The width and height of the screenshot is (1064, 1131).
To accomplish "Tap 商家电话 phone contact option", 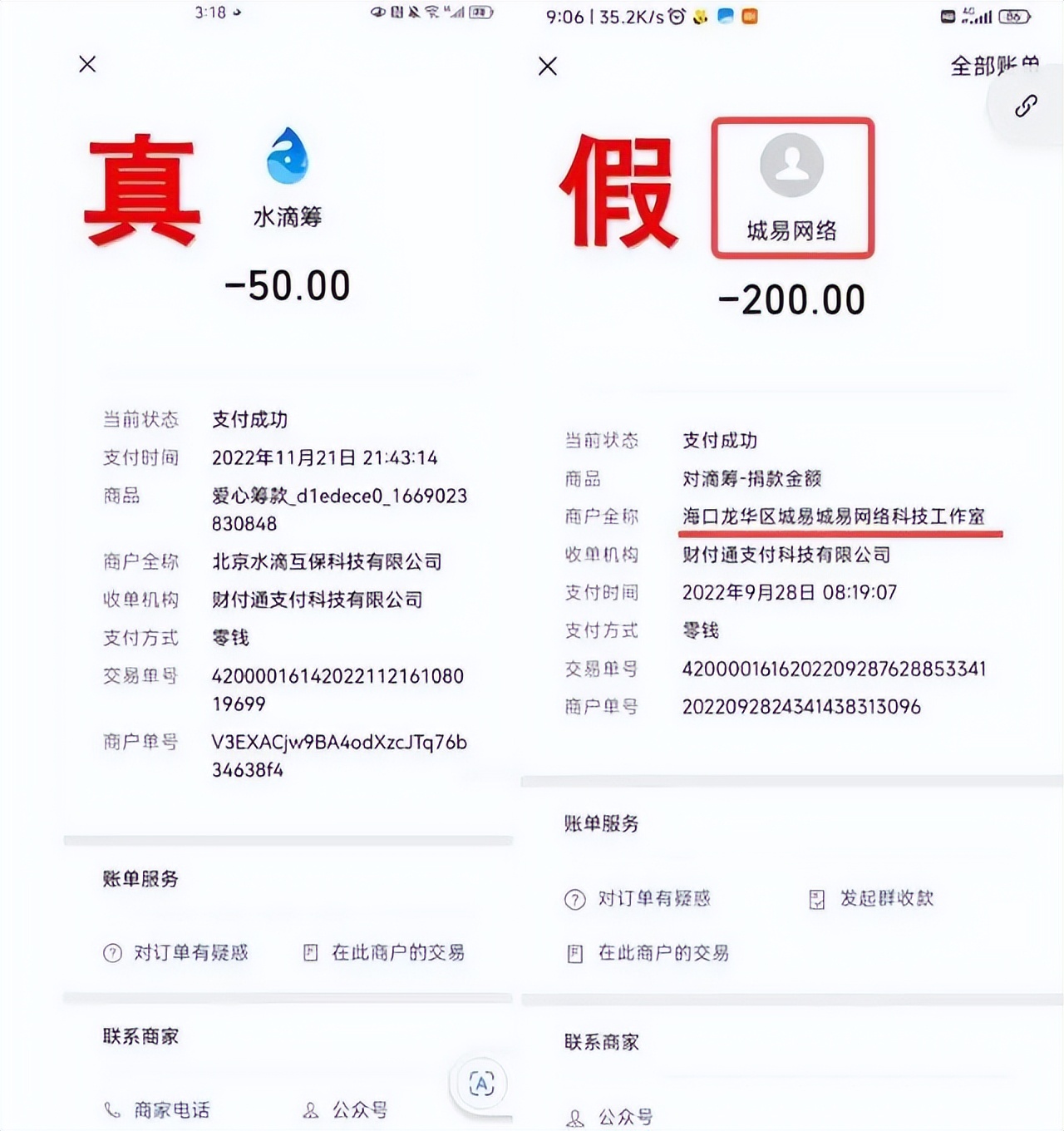I will tap(156, 1109).
